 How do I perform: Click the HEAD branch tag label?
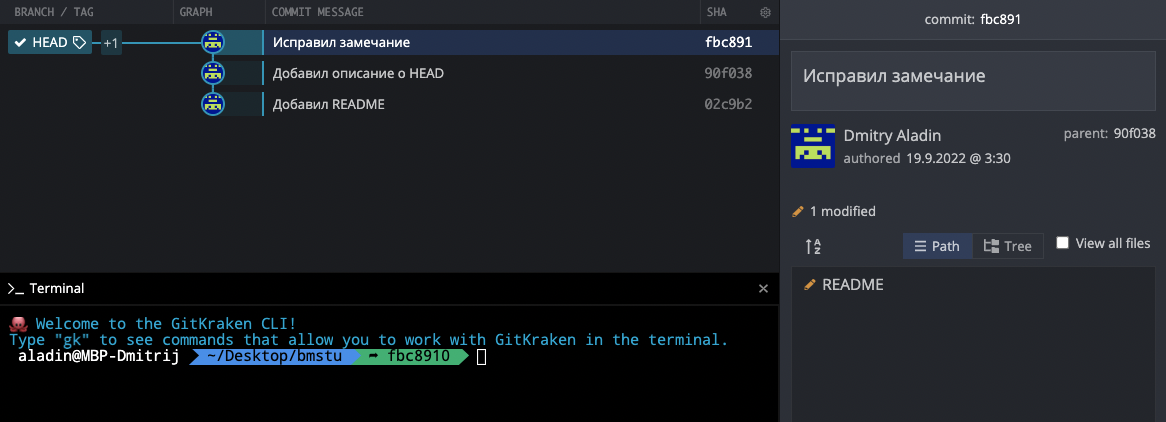(x=50, y=43)
